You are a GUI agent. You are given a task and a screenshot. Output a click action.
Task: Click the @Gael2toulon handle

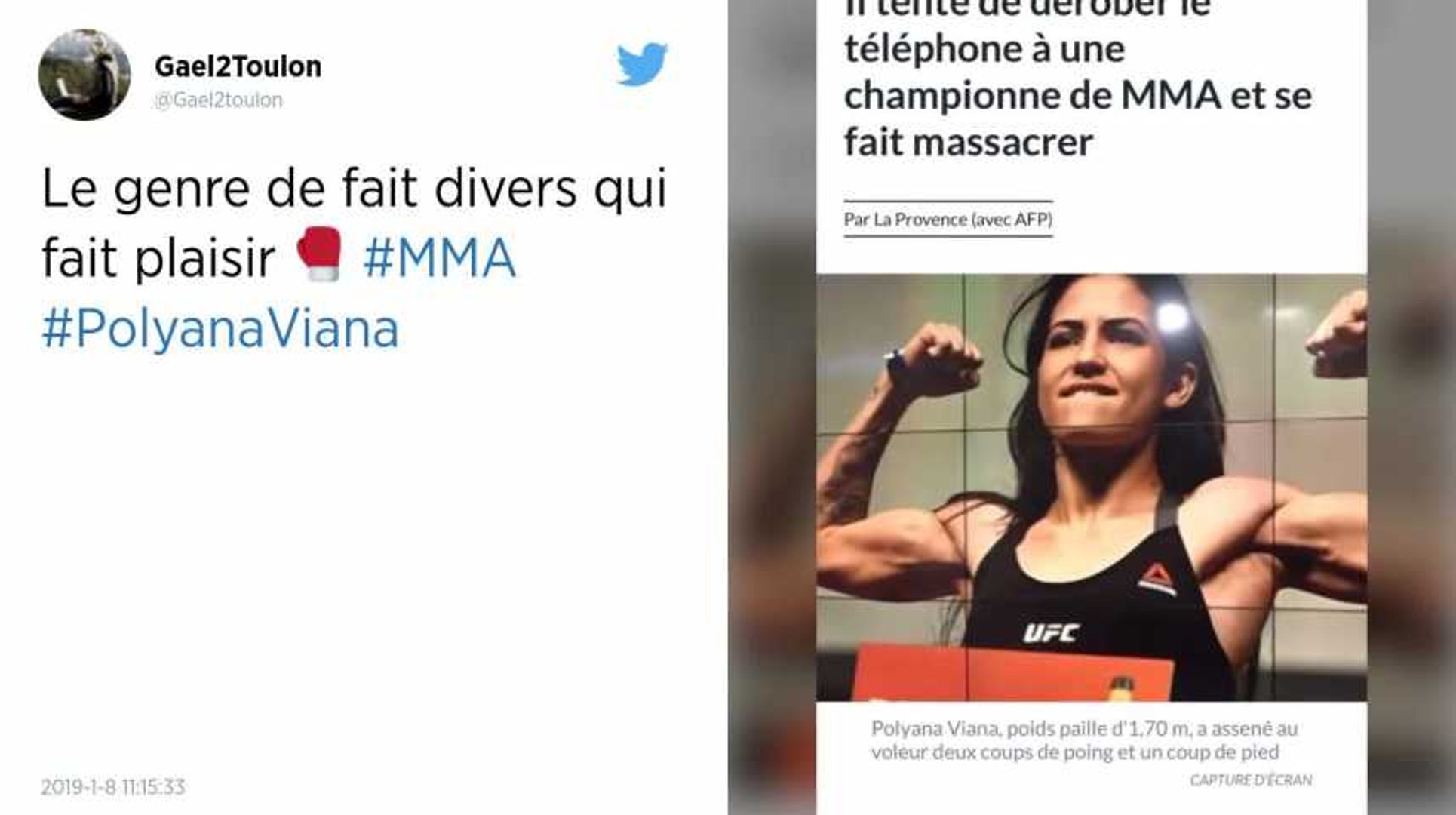(x=218, y=100)
